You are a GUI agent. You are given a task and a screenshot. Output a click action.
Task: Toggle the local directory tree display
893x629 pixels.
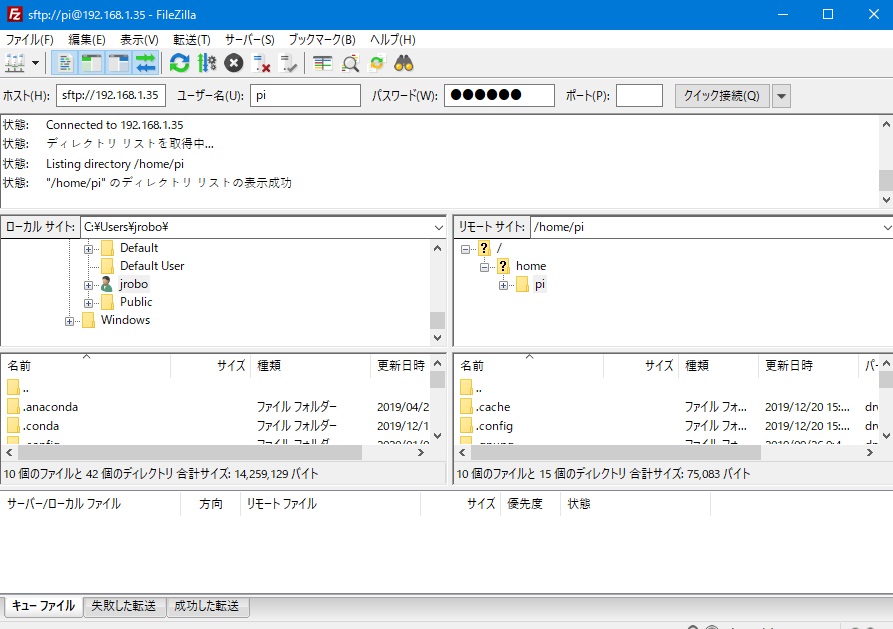click(92, 63)
